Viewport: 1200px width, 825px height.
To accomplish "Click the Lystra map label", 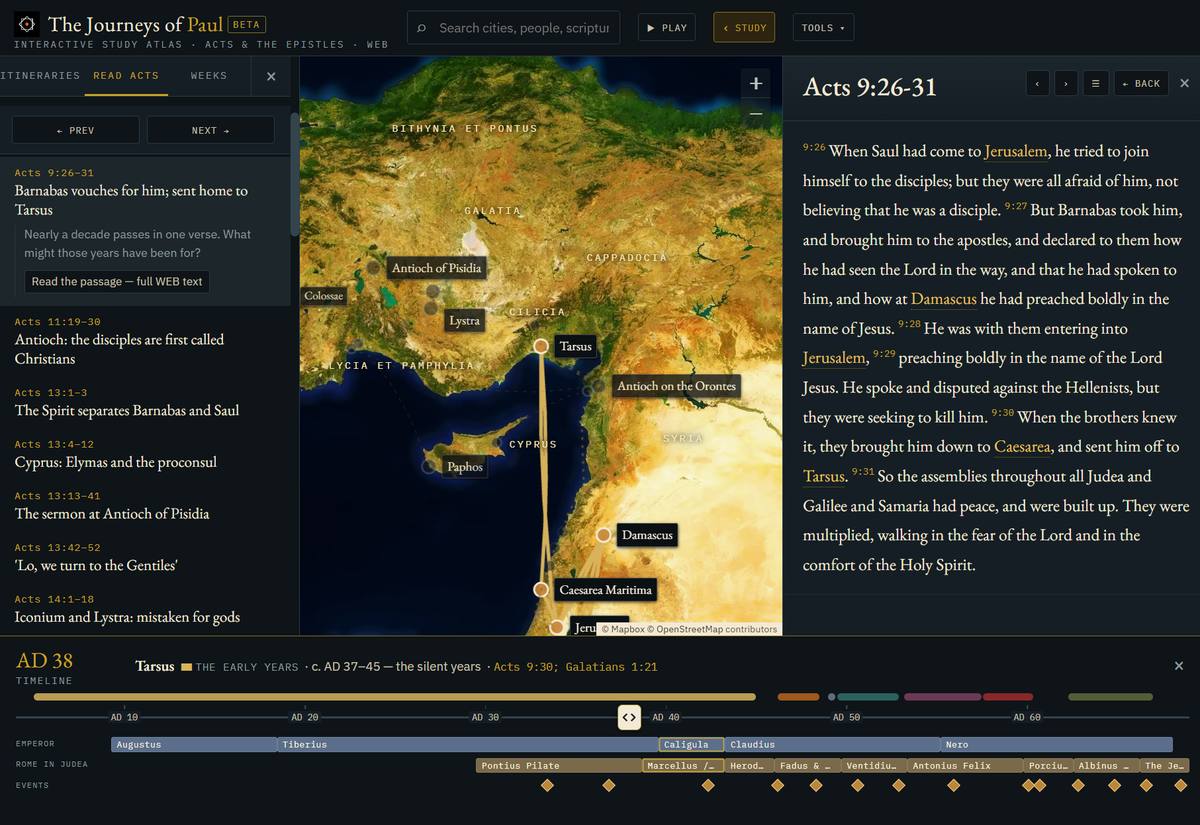I will click(x=465, y=320).
